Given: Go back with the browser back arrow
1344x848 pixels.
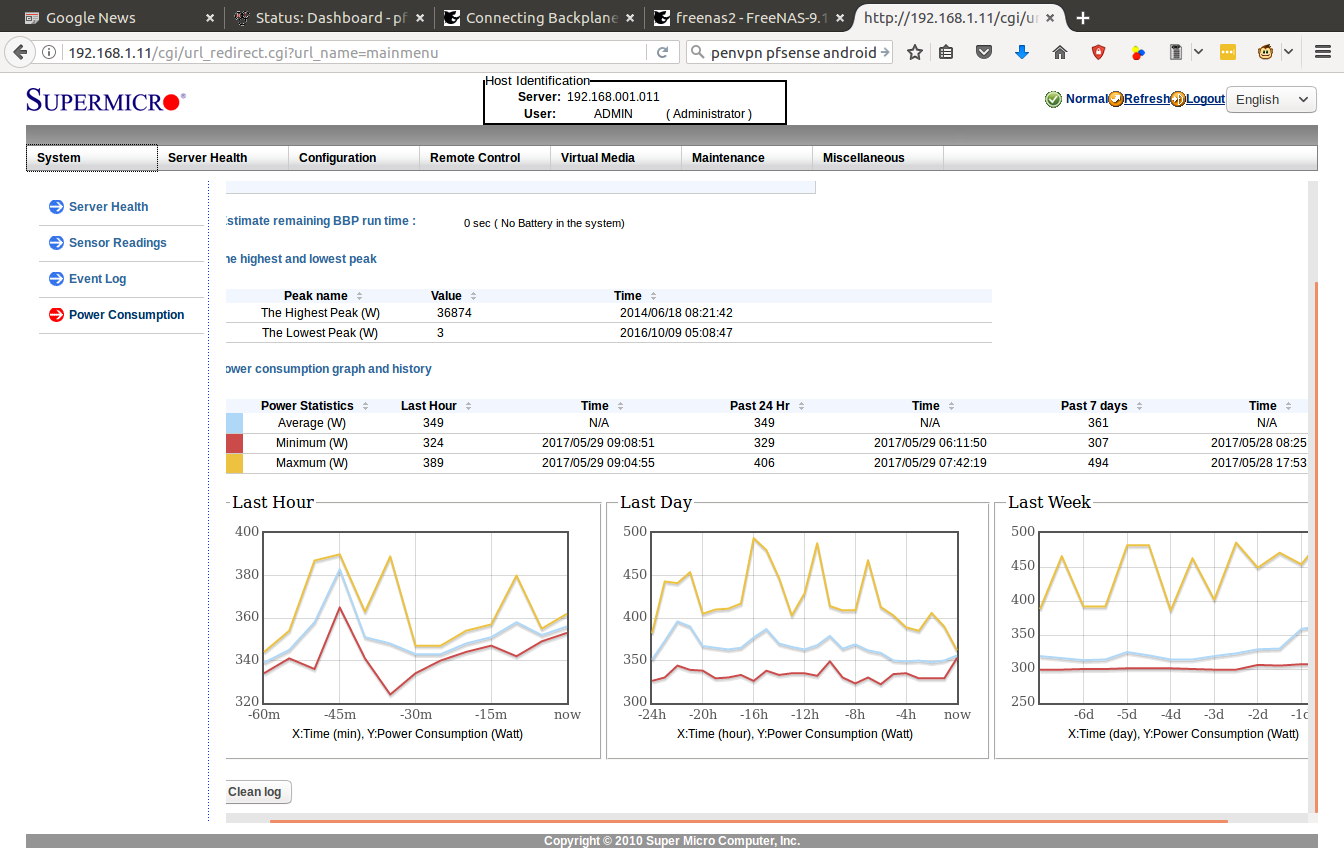Looking at the screenshot, I should 19,52.
